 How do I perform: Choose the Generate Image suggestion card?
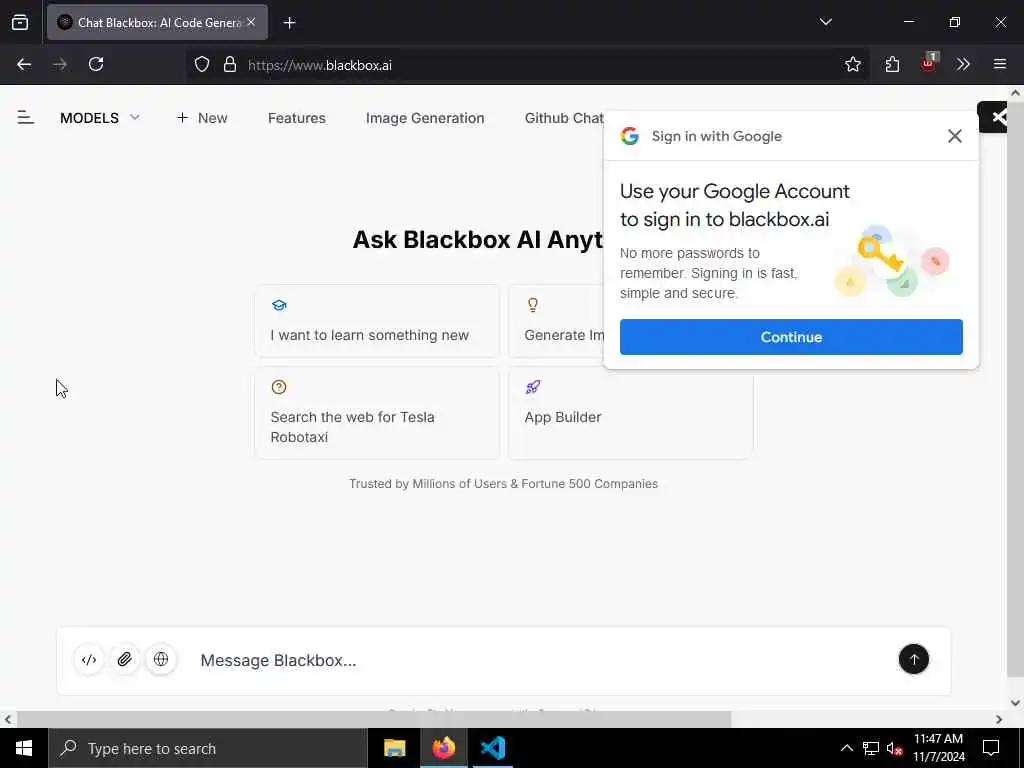557,321
